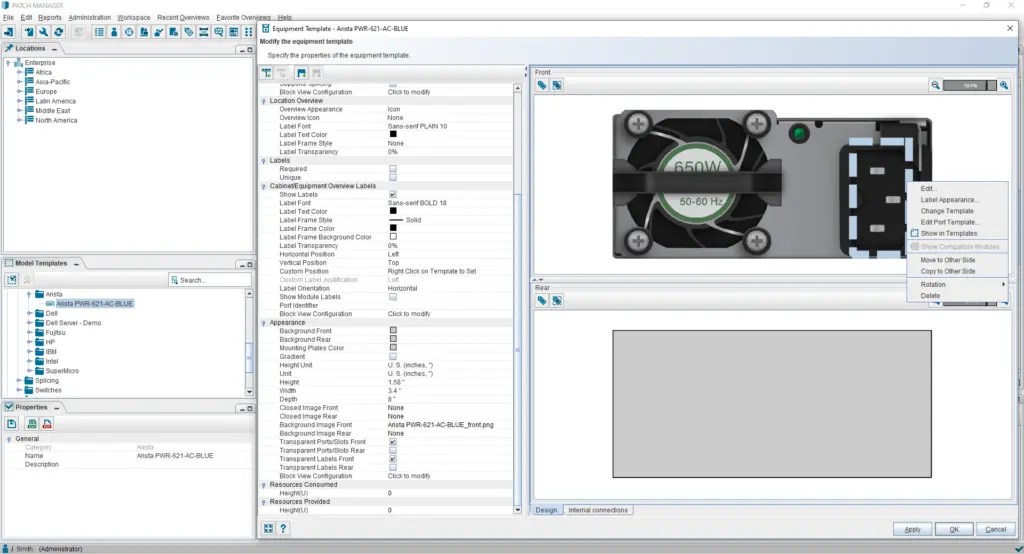1024x554 pixels.
Task: Expand the Dell templates folder
Action: [29, 314]
